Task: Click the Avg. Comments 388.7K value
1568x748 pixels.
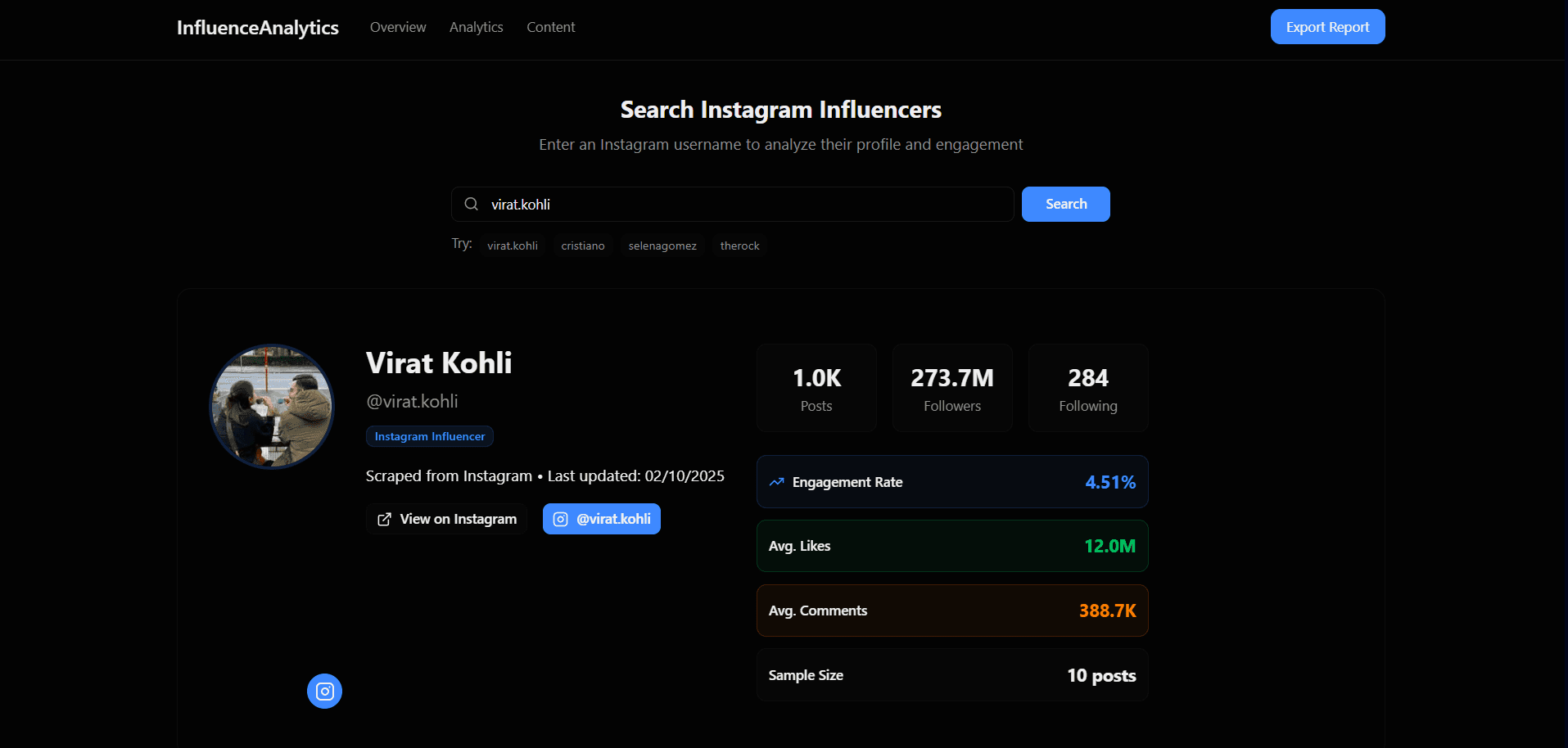Action: point(1108,611)
